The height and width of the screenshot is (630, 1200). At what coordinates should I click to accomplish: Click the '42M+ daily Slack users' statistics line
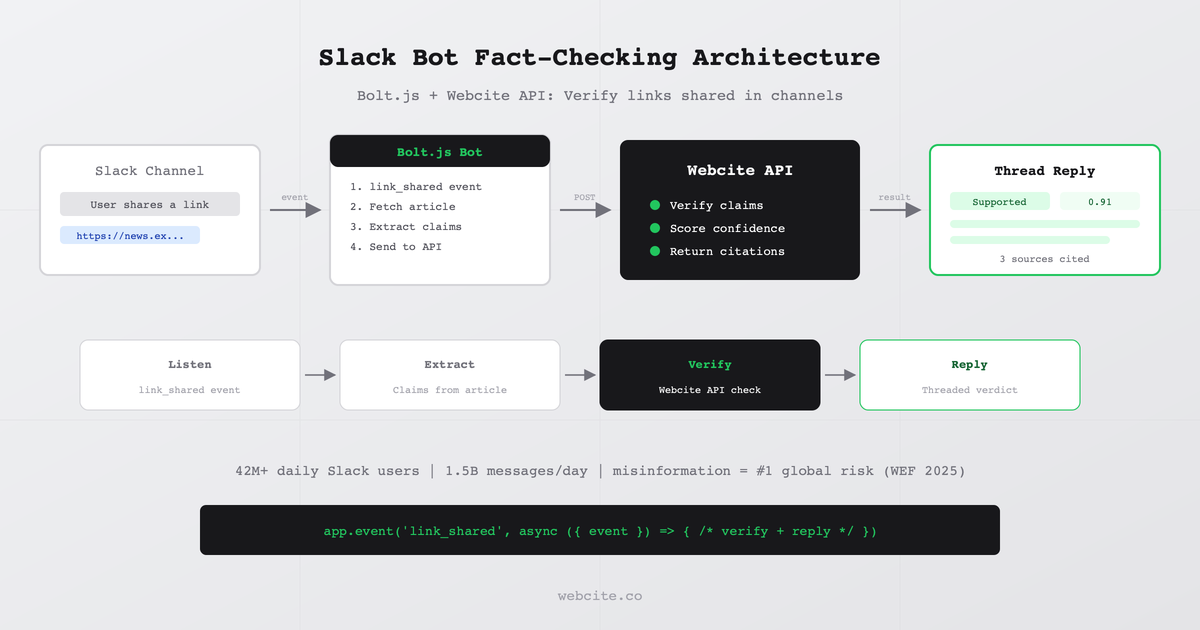coord(600,471)
